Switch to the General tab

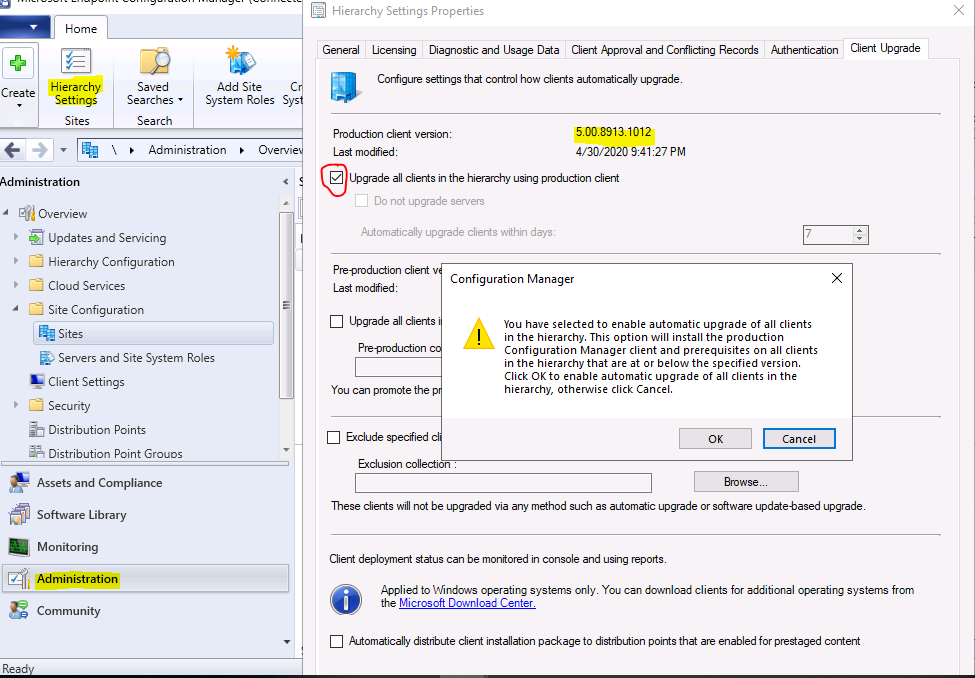341,50
